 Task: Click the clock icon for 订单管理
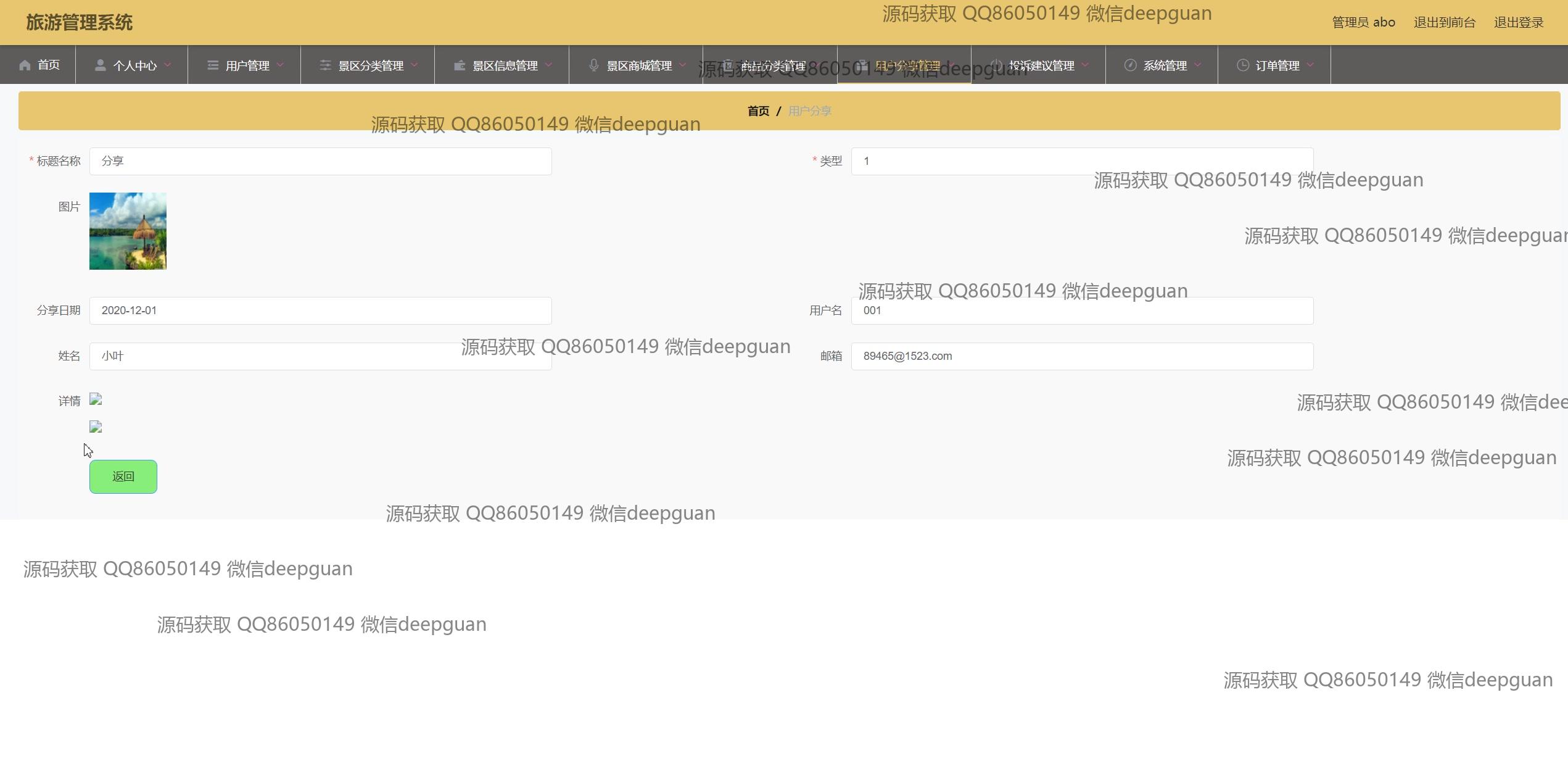pos(1243,65)
